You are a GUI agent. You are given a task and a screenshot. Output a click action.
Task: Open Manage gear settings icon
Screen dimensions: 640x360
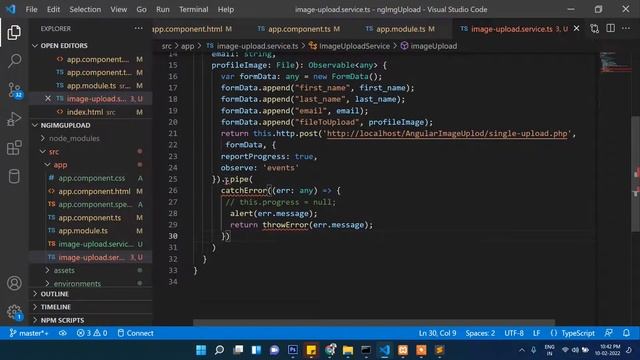tap(14, 312)
